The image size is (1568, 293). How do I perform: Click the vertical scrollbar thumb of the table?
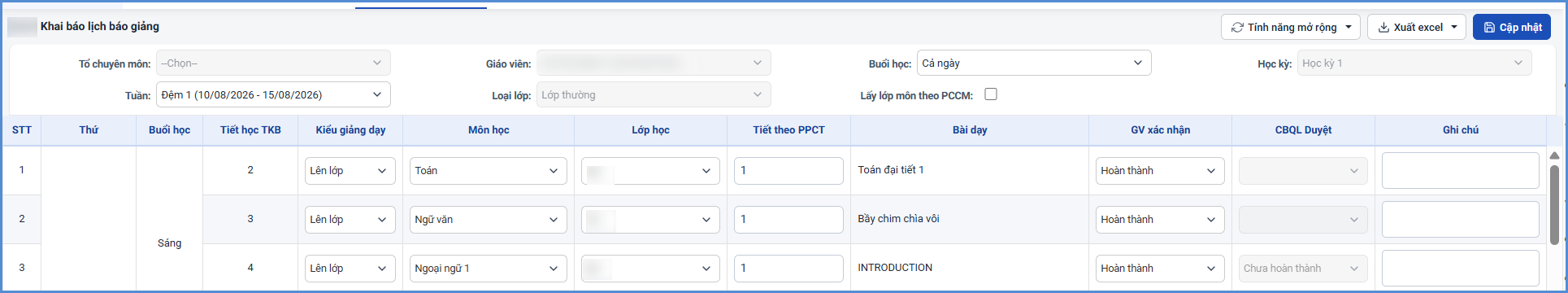click(x=1554, y=204)
